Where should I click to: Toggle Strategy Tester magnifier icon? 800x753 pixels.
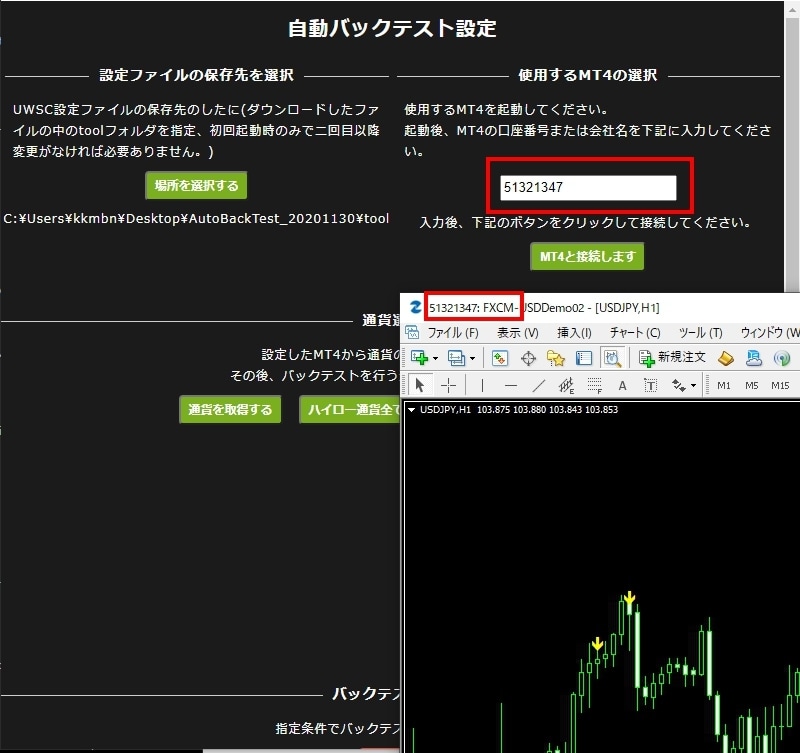[612, 358]
